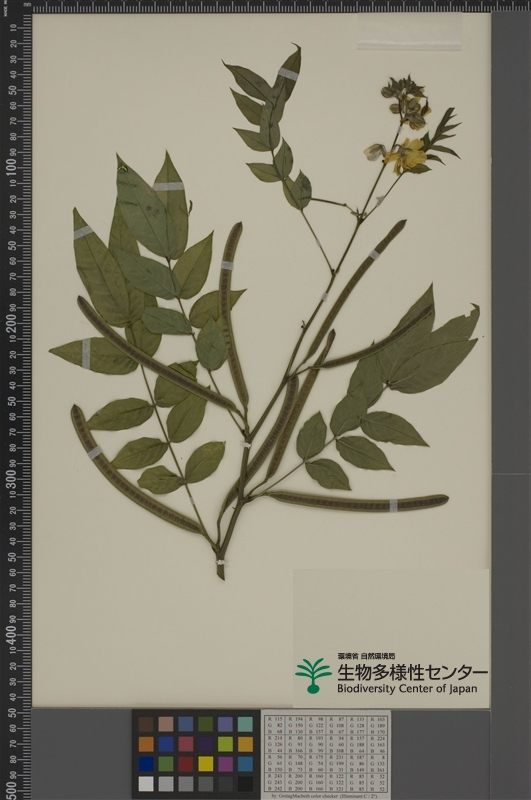This screenshot has height=800, width=531.
Task: Click the transparent tape patch at top right
Action: coord(410,31)
